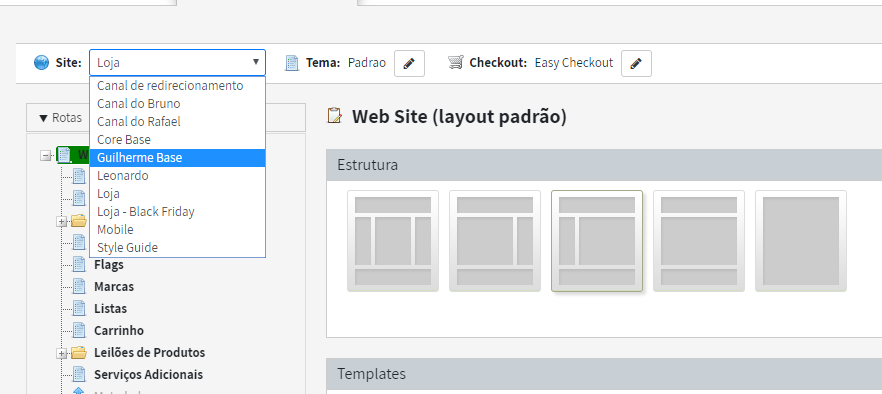Screen dimensions: 882x394
Task: Edit Tema Padrao with pencil button
Action: [410, 63]
